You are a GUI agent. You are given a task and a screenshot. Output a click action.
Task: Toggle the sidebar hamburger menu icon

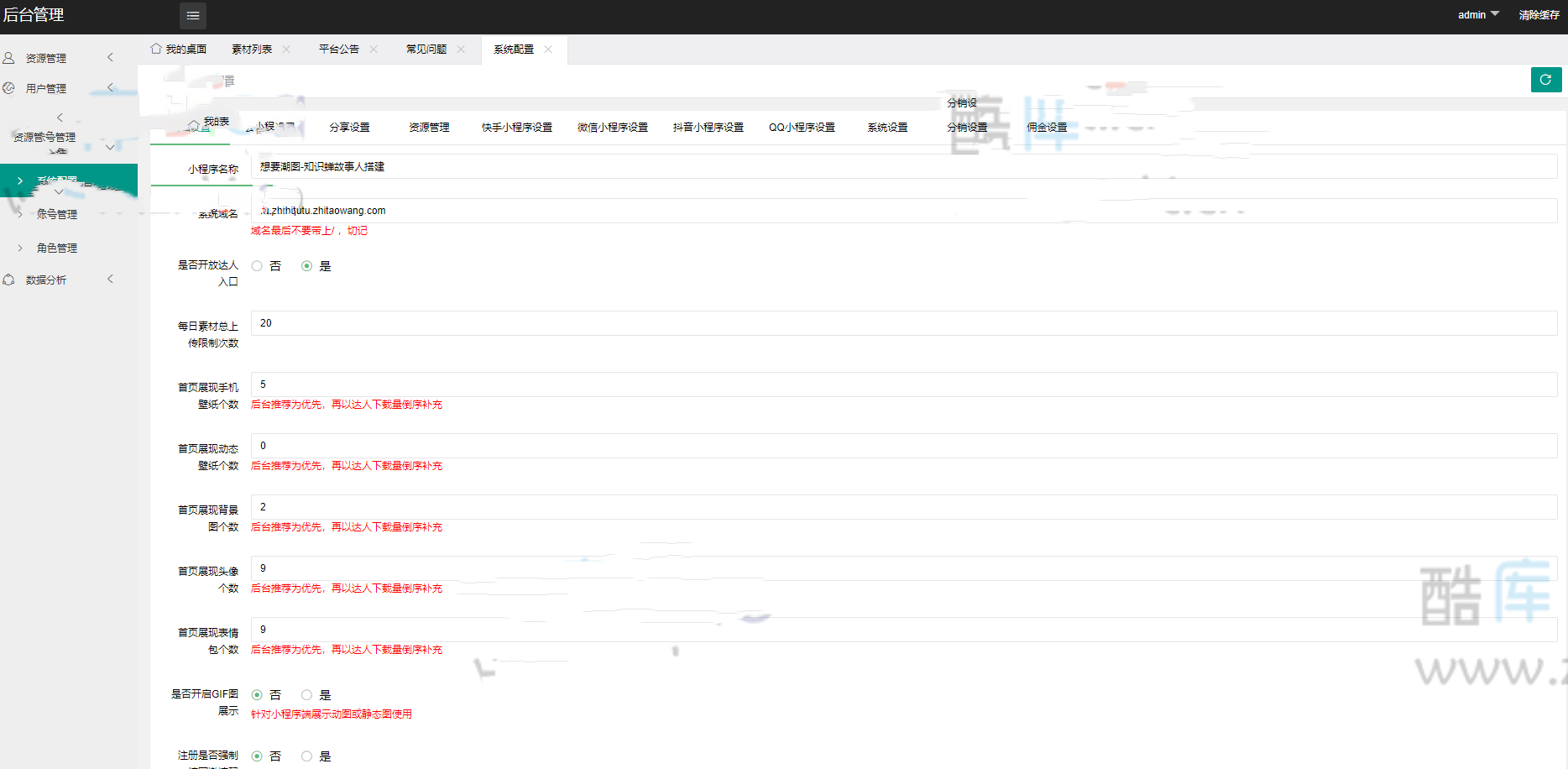click(192, 15)
